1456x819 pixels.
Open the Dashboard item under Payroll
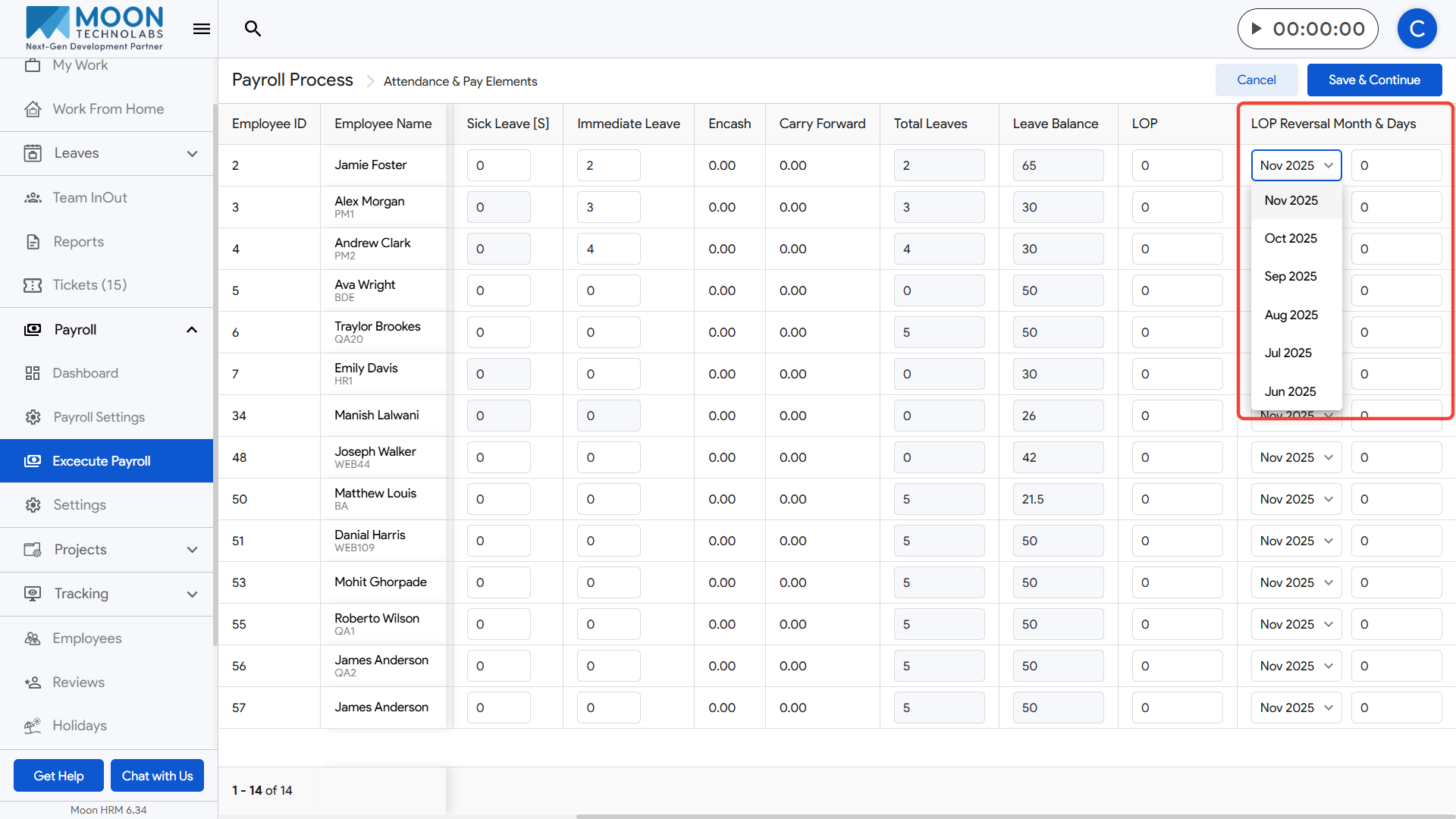(x=85, y=373)
